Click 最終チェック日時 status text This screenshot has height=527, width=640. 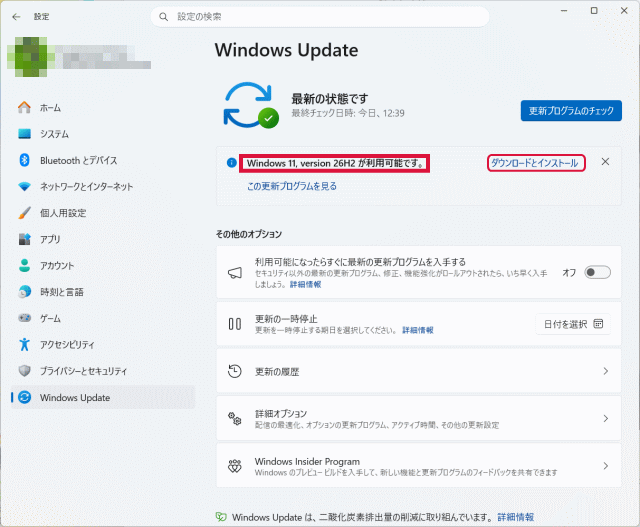348,113
